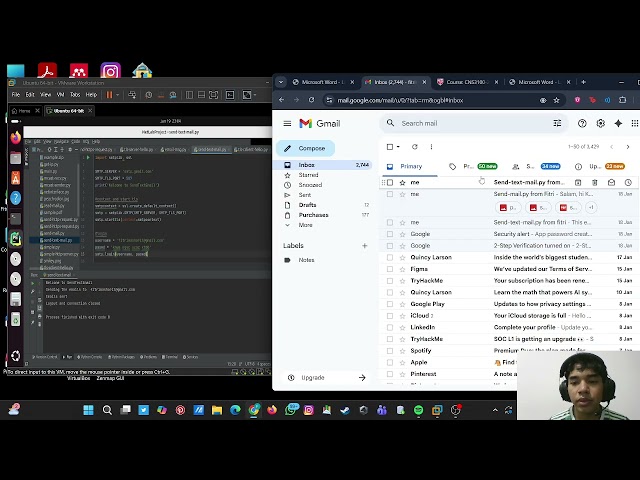
Task: Click the Compose button
Action: point(306,148)
